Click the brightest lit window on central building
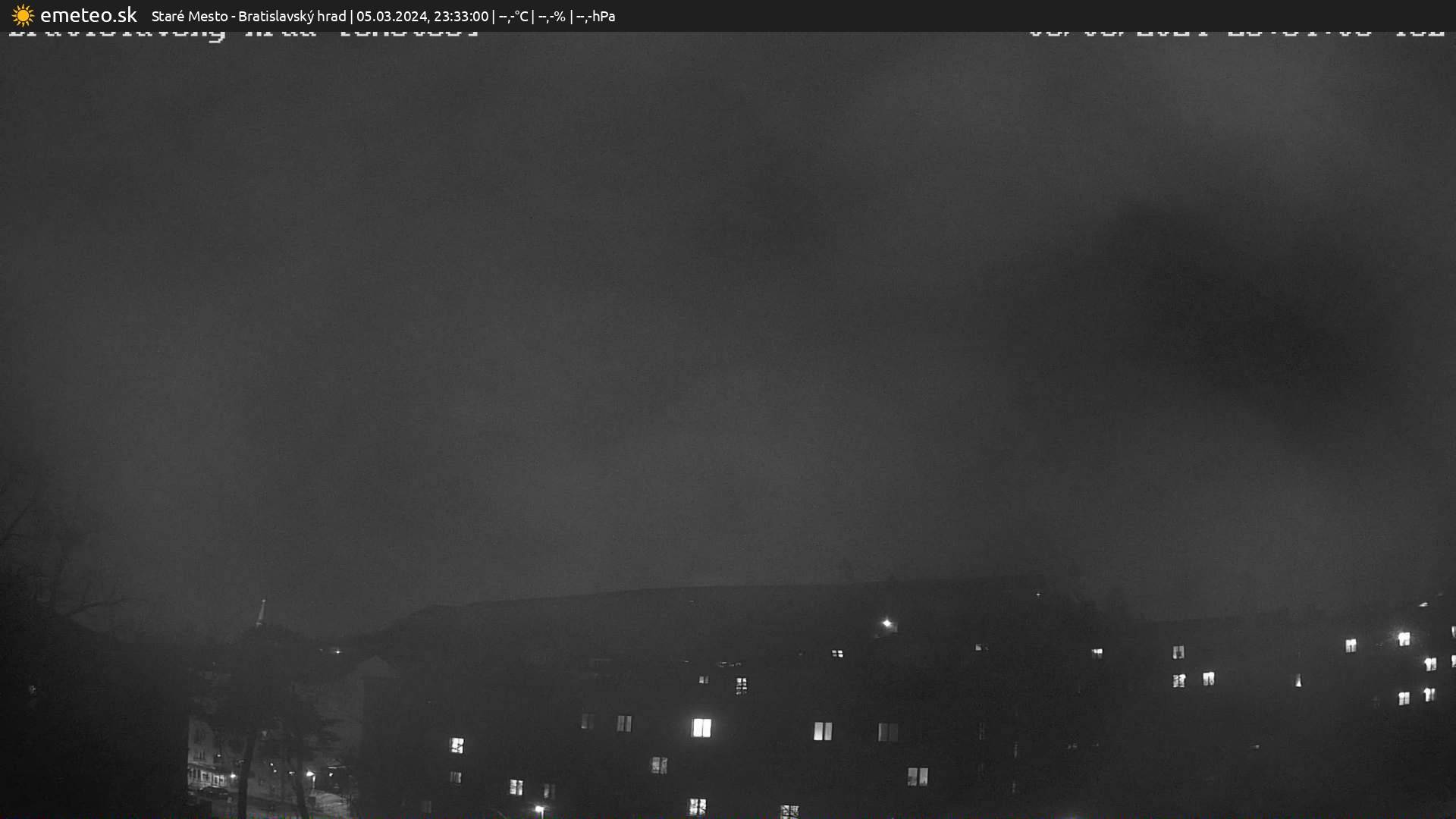Viewport: 1456px width, 819px height. 701,728
